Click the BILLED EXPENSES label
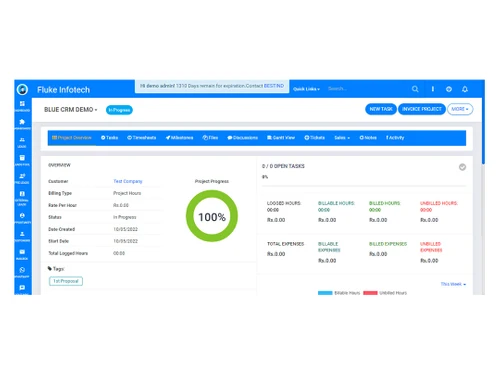 (x=388, y=244)
